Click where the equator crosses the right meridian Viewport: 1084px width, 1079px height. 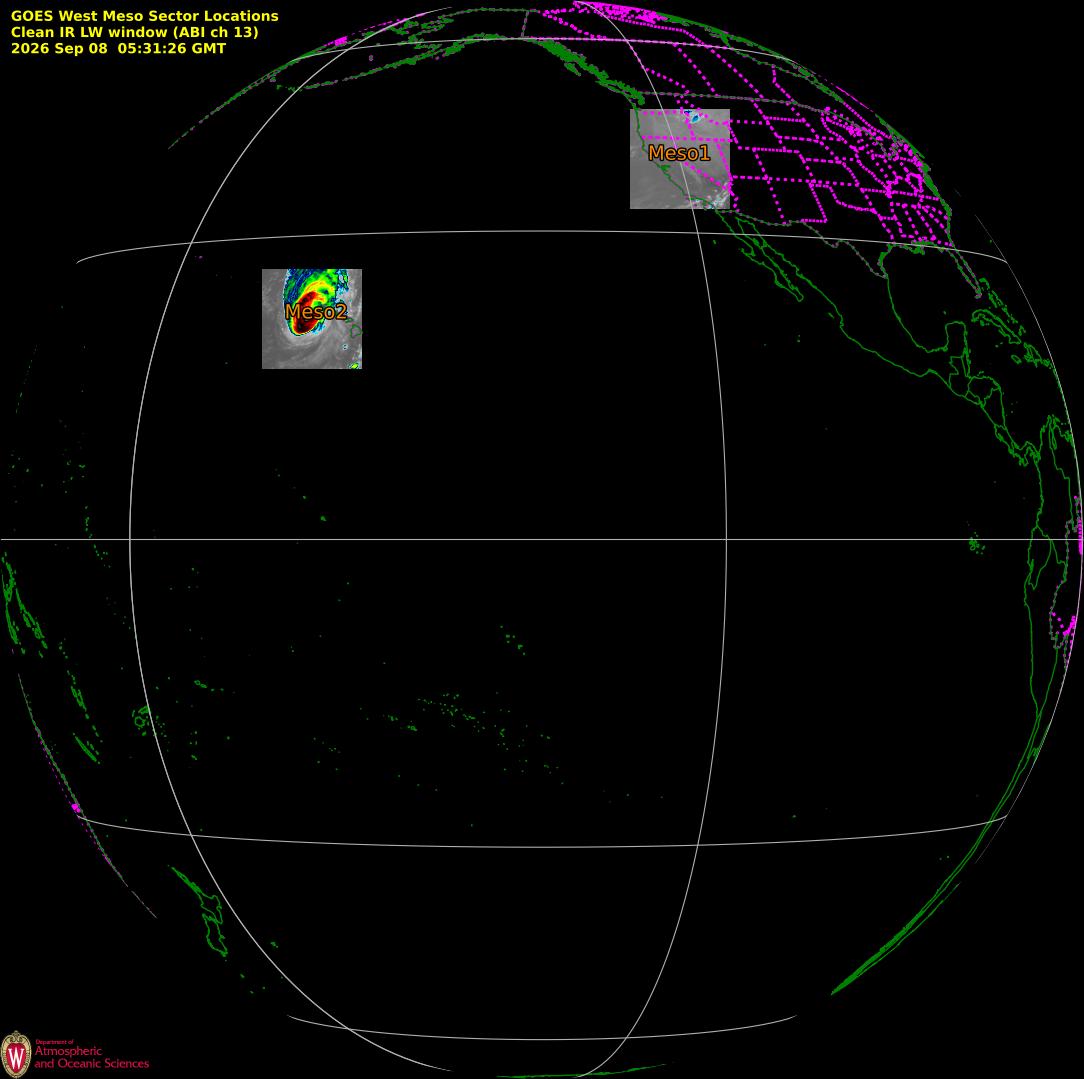[727, 539]
